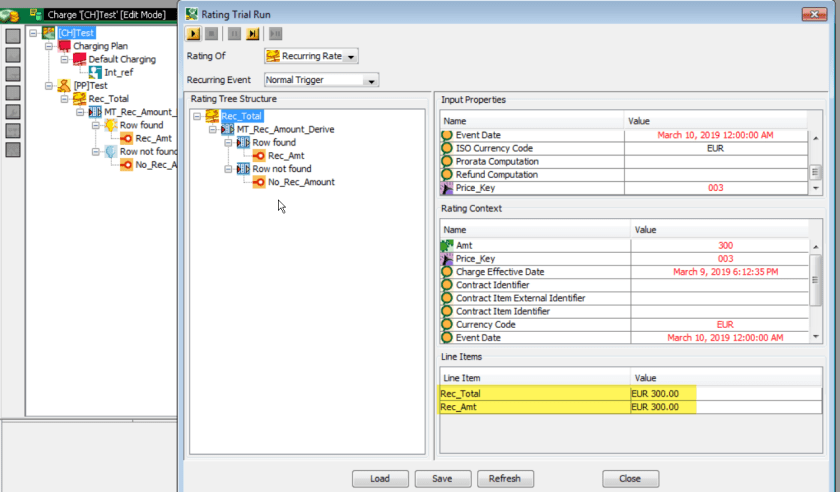Start the rating trial run with play icon
The image size is (840, 492).
(x=193, y=34)
